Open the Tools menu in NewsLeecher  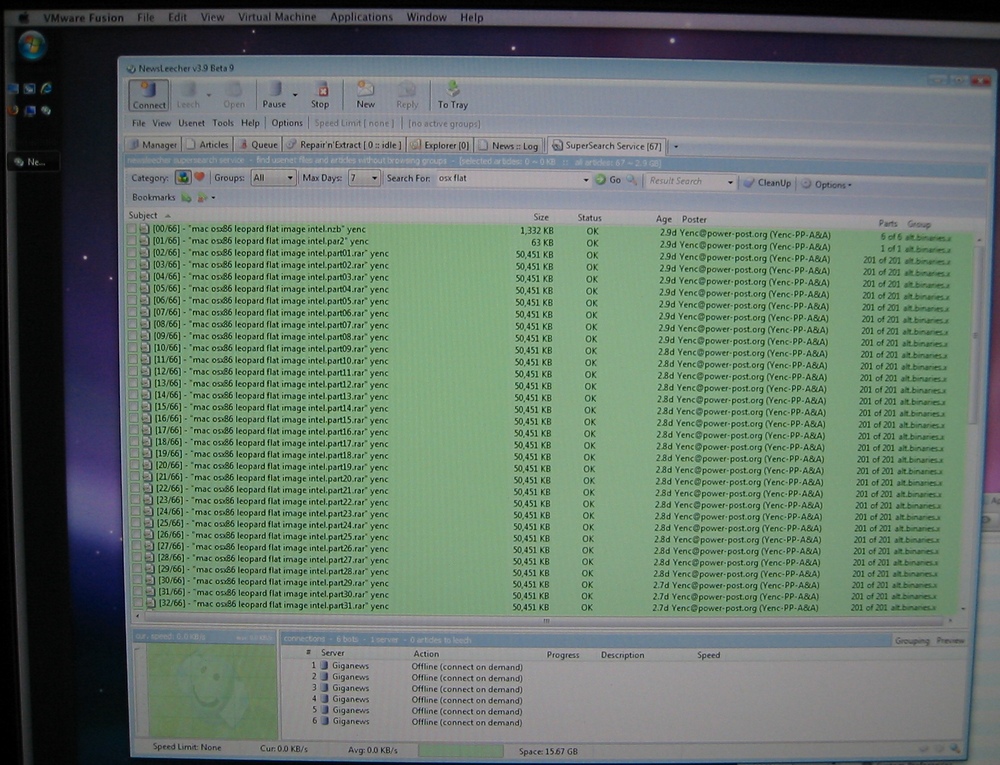[x=223, y=123]
